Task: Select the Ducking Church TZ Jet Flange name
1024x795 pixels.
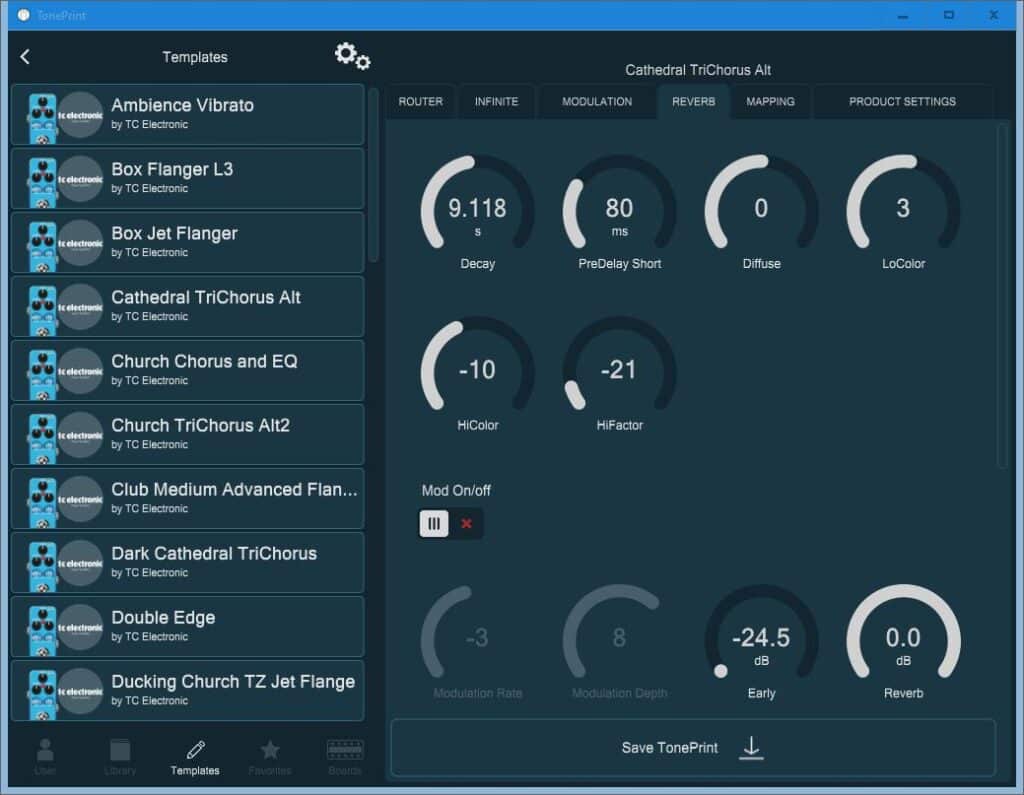Action: 233,681
